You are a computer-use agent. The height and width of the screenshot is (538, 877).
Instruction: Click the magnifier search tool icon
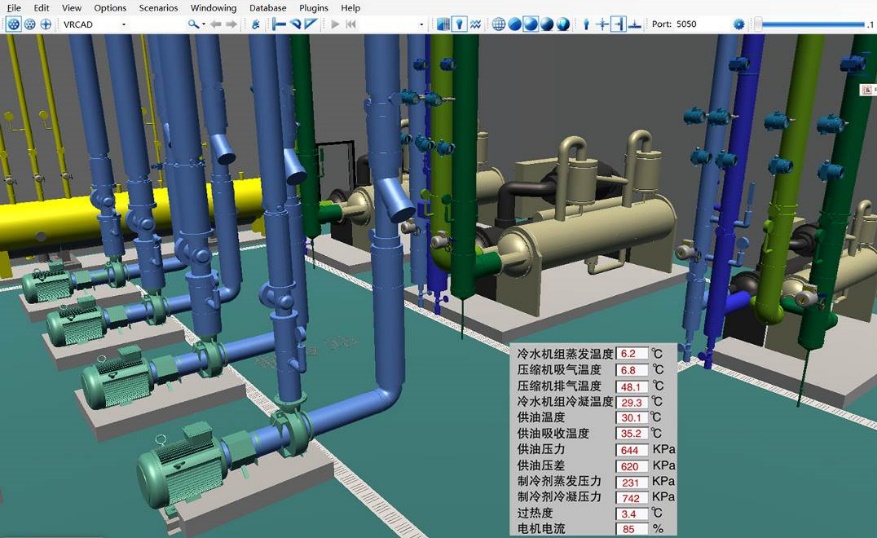[x=193, y=24]
